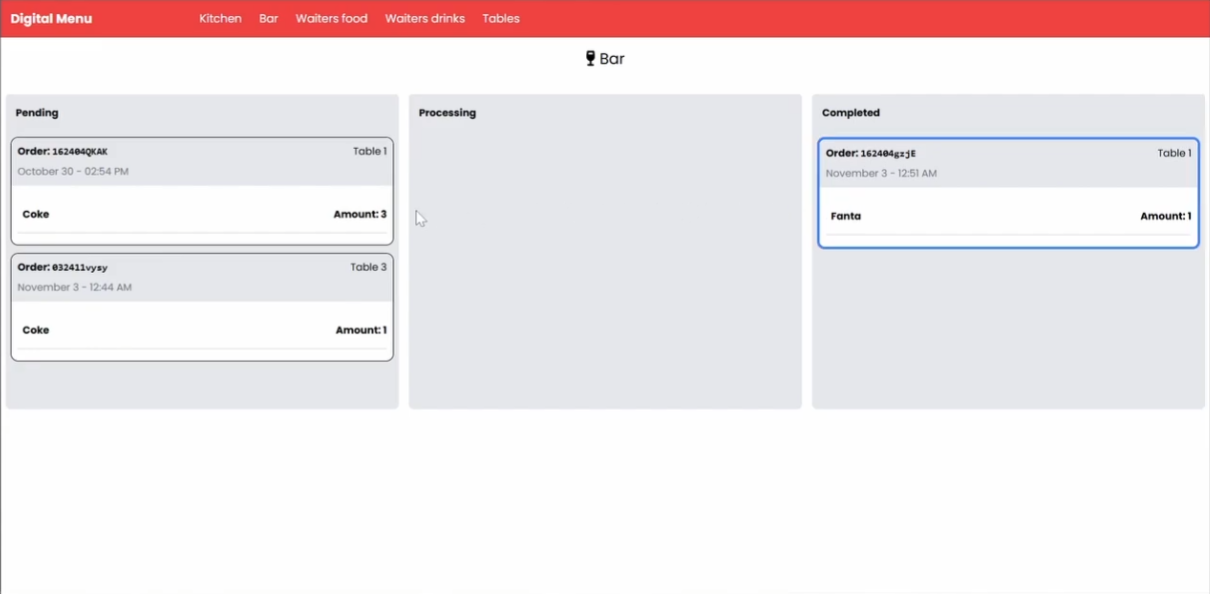
Task: Click the Processing column header
Action: click(x=447, y=113)
